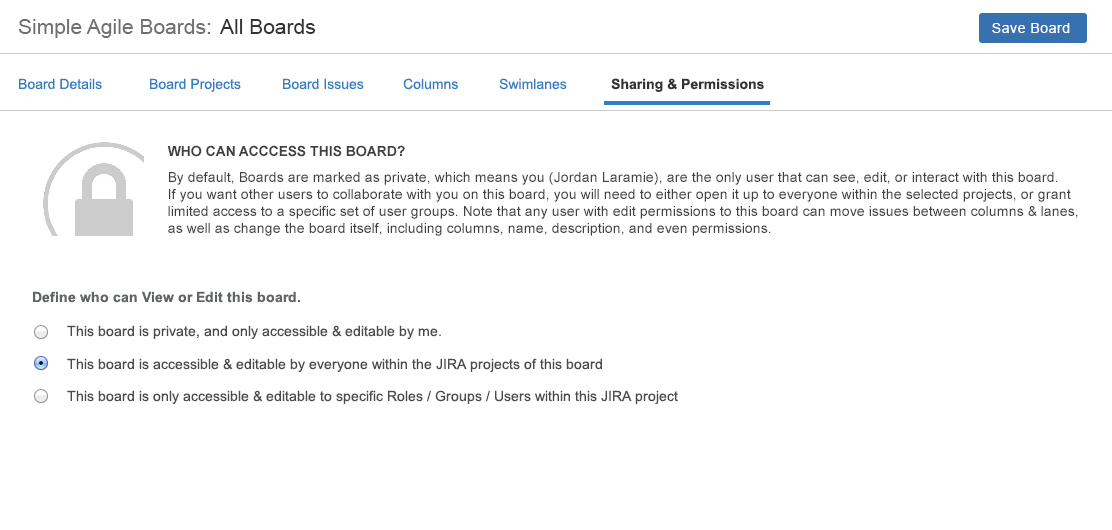Click the 'accessible & editable by everyone' label

[335, 365]
